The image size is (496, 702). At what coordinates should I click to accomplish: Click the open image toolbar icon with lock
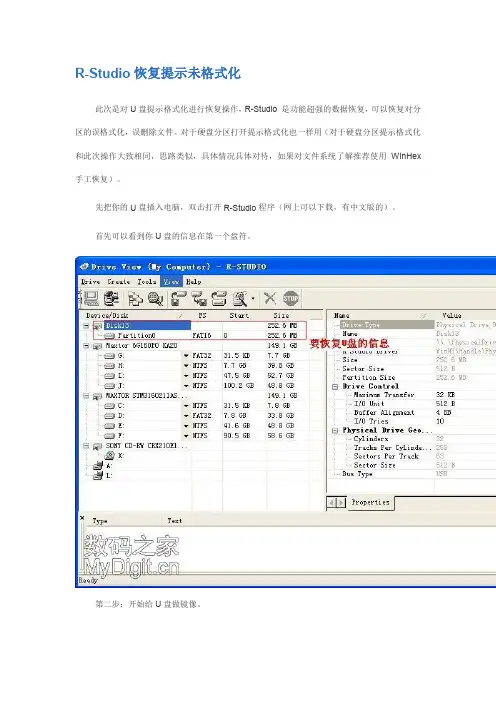(x=179, y=299)
